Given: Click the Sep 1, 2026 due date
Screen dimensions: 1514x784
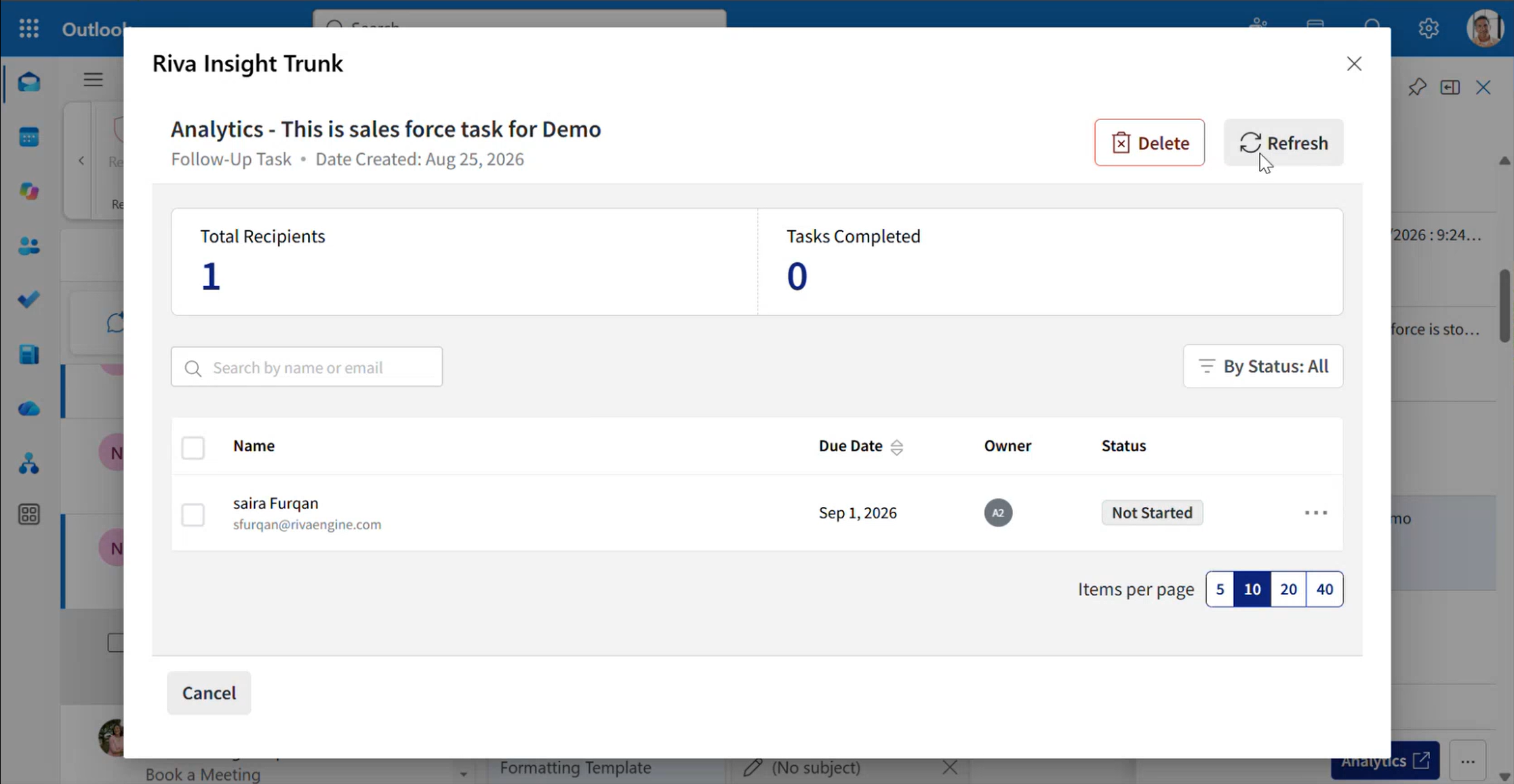Looking at the screenshot, I should tap(858, 513).
